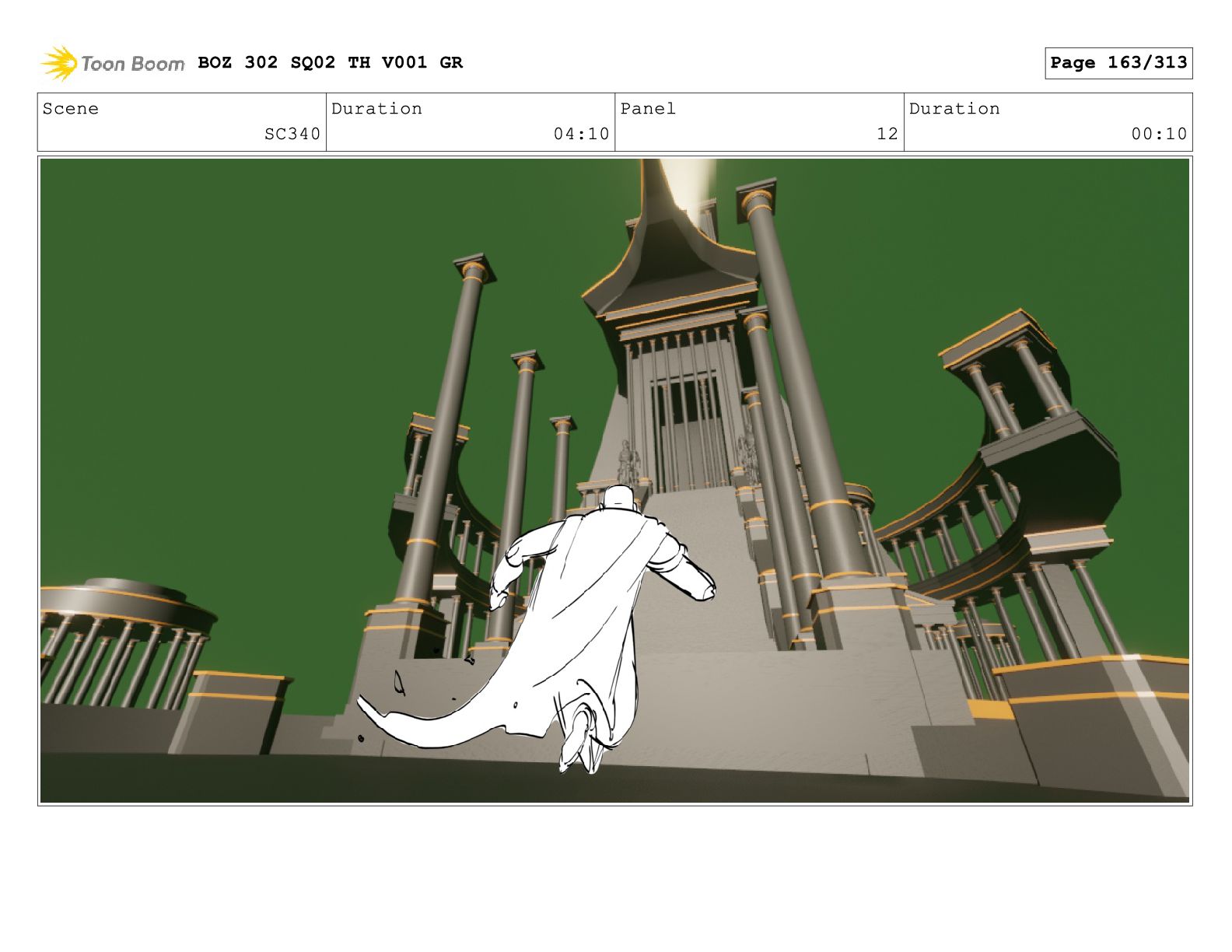Click the panel Duration label at far right

point(954,109)
